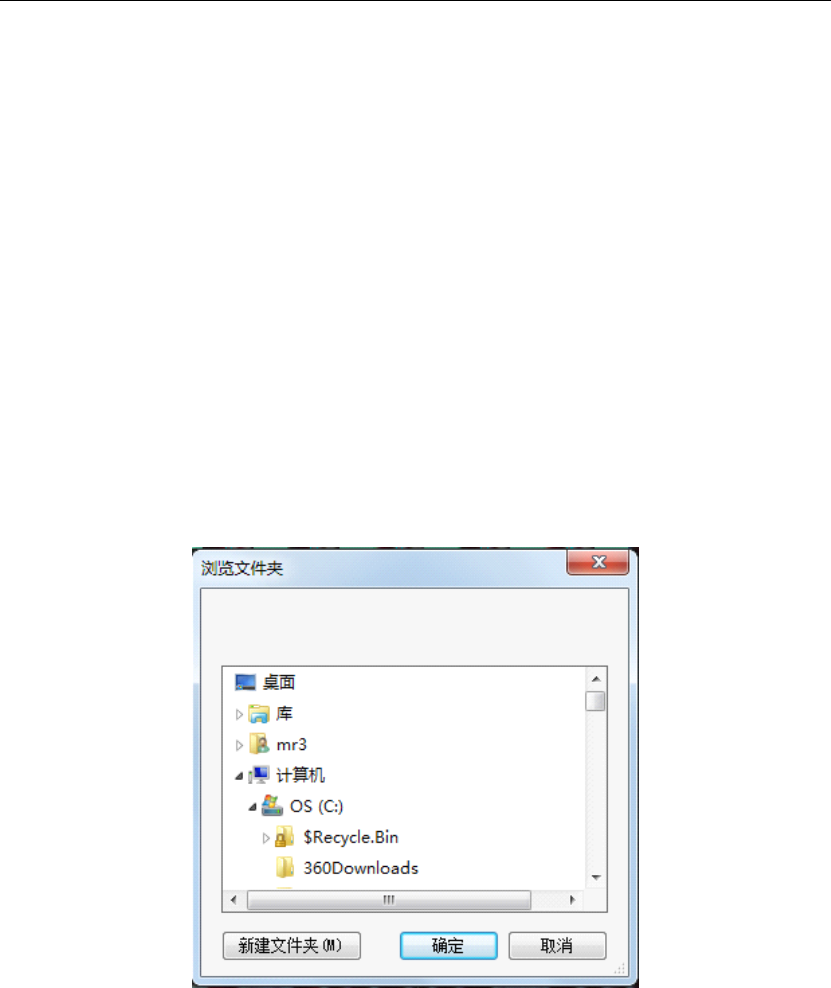Click the 360Downloads folder icon
This screenshot has width=831, height=988.
tap(285, 868)
